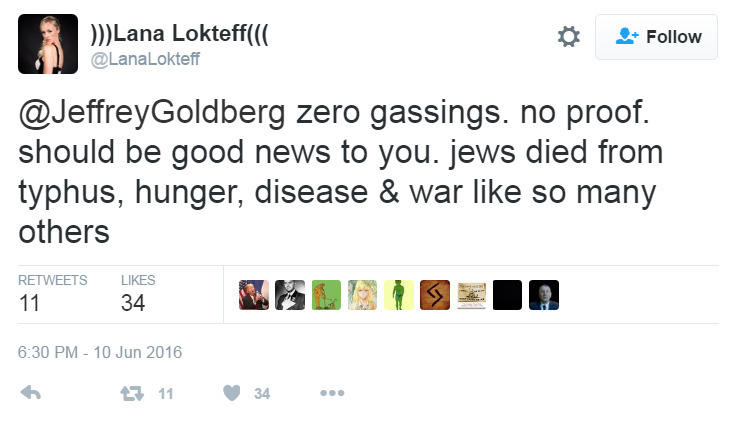Click the reply arrow icon
This screenshot has height=422, width=730.
[31, 394]
